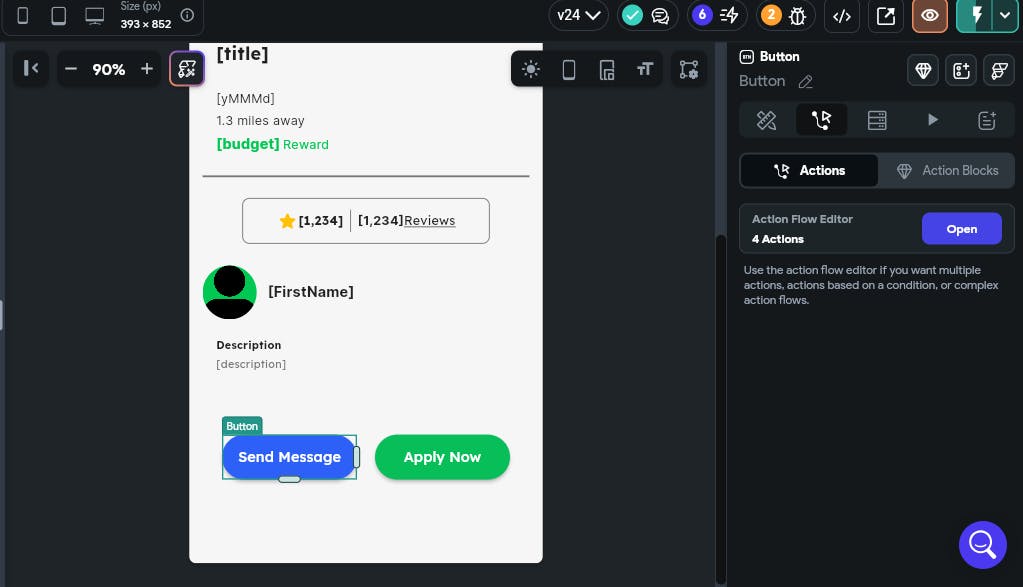The width and height of the screenshot is (1023, 587).
Task: Open the view code button
Action: (842, 16)
